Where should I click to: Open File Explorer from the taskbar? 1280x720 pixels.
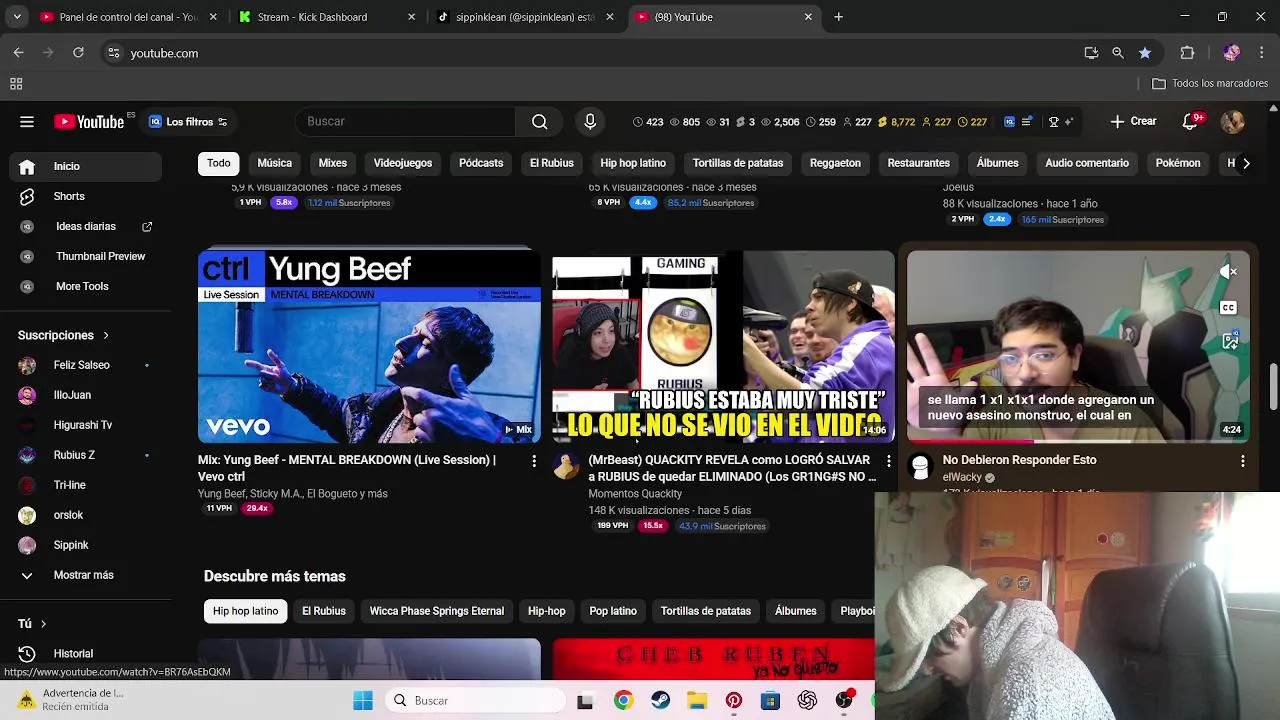pyautogui.click(x=697, y=701)
